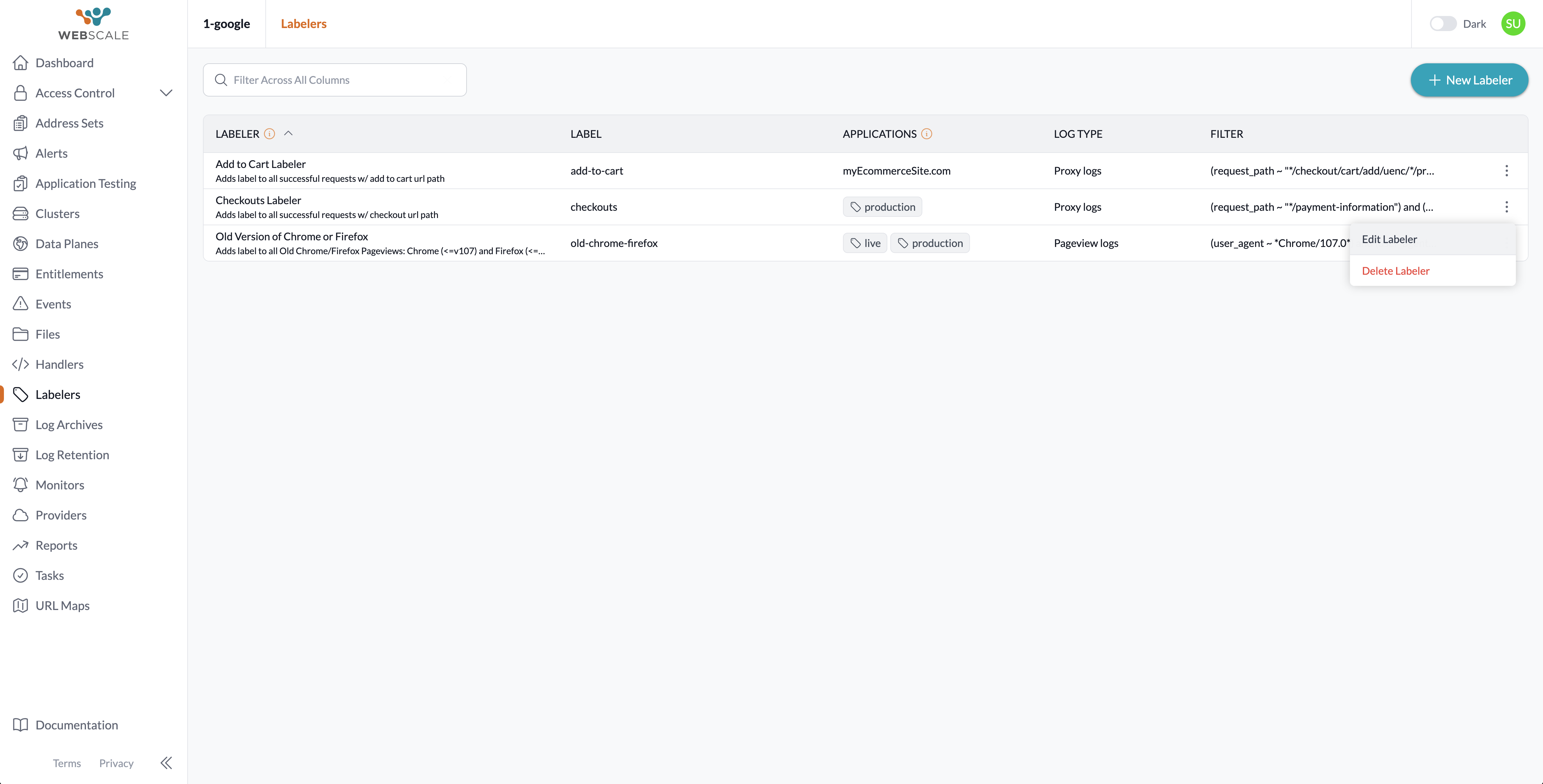The width and height of the screenshot is (1543, 784).
Task: Expand the Access Control submenu chevron
Action: tap(166, 93)
